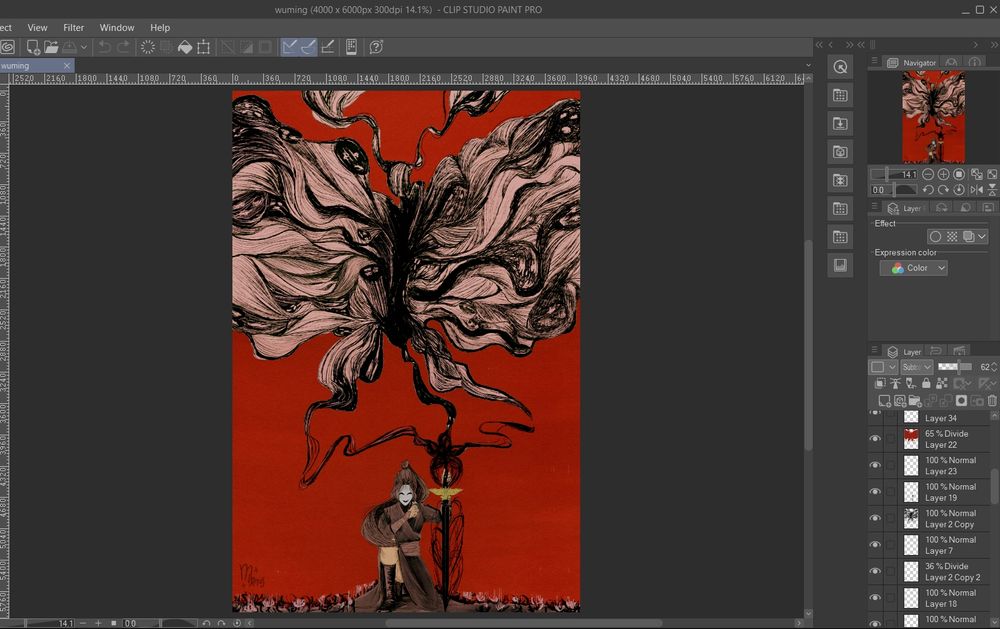Click the zoom in button in Navigator
The width and height of the screenshot is (1000, 629).
943,175
